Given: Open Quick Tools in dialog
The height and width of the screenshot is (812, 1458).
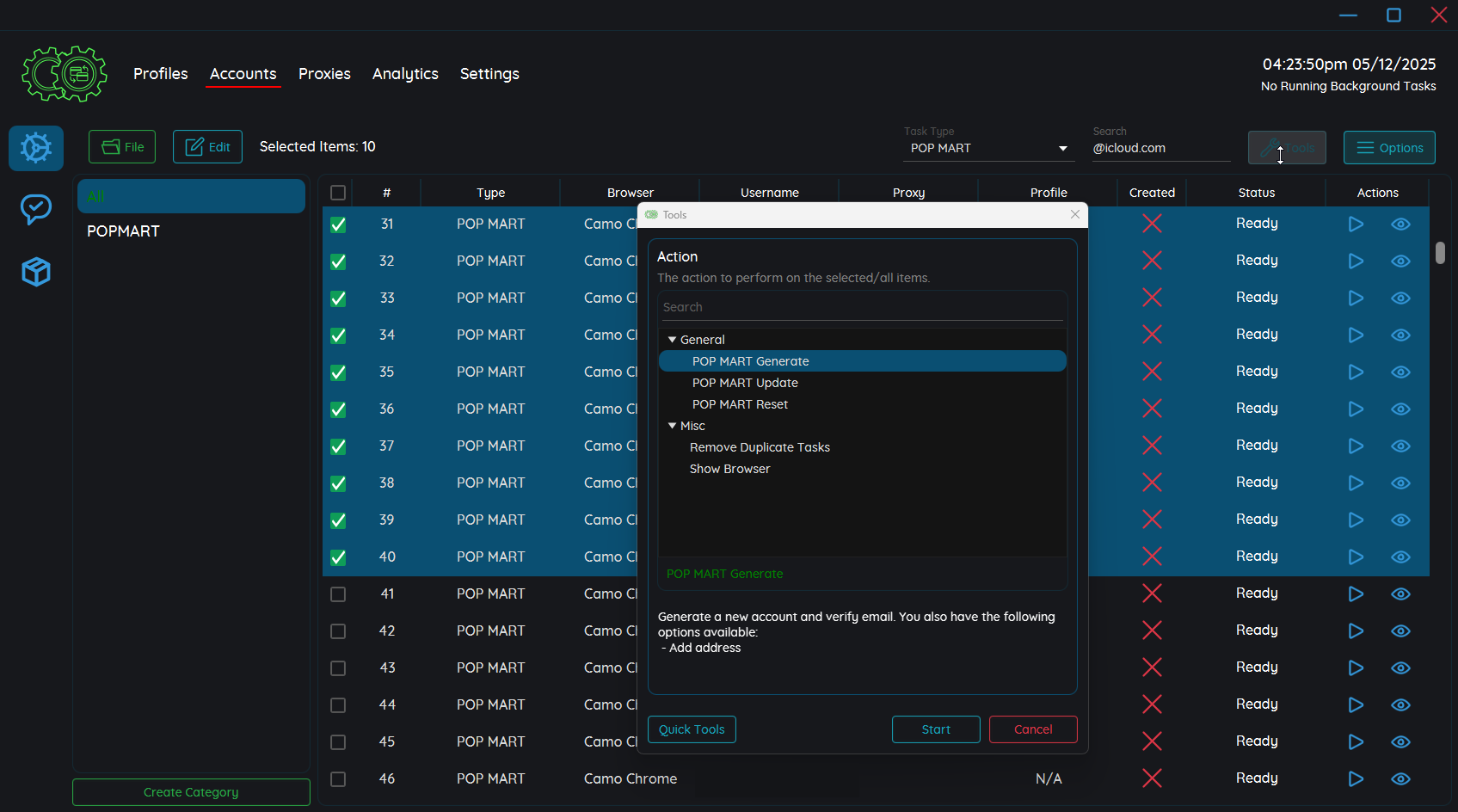Looking at the screenshot, I should [692, 729].
